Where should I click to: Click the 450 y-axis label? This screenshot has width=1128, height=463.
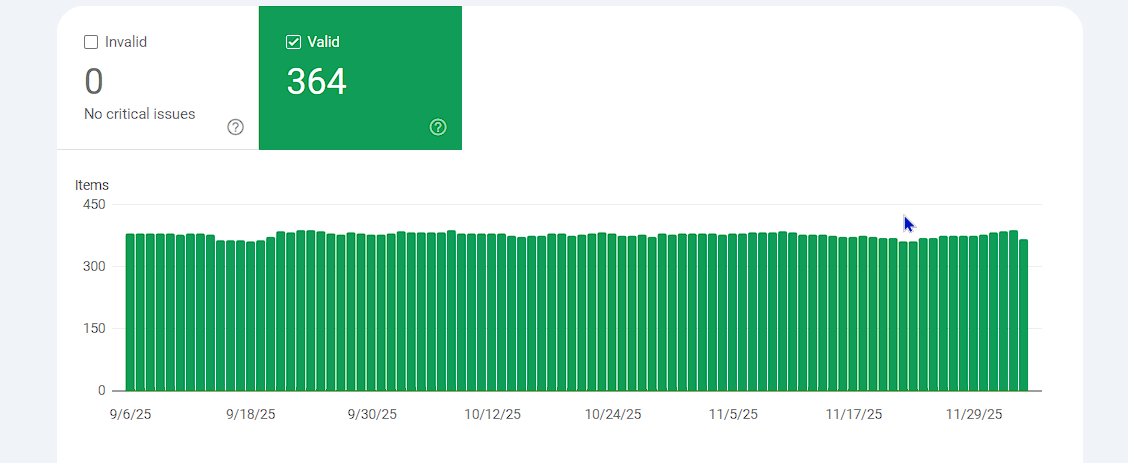point(94,205)
